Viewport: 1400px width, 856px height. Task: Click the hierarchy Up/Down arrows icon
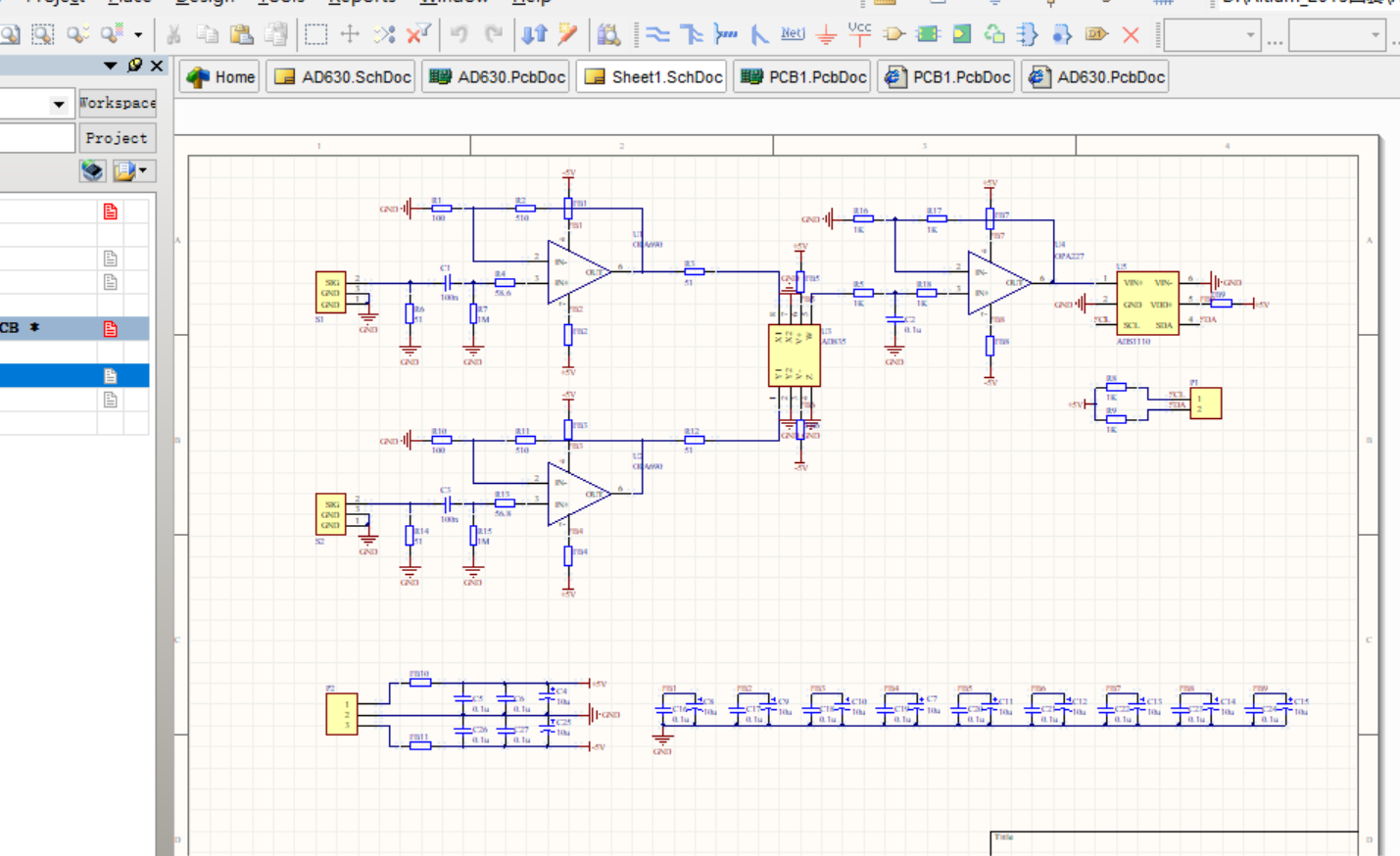pyautogui.click(x=534, y=35)
